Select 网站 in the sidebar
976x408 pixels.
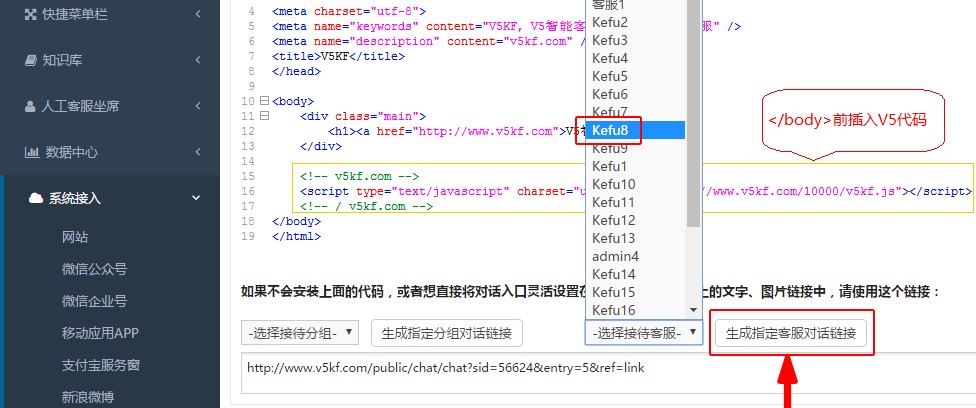click(75, 237)
